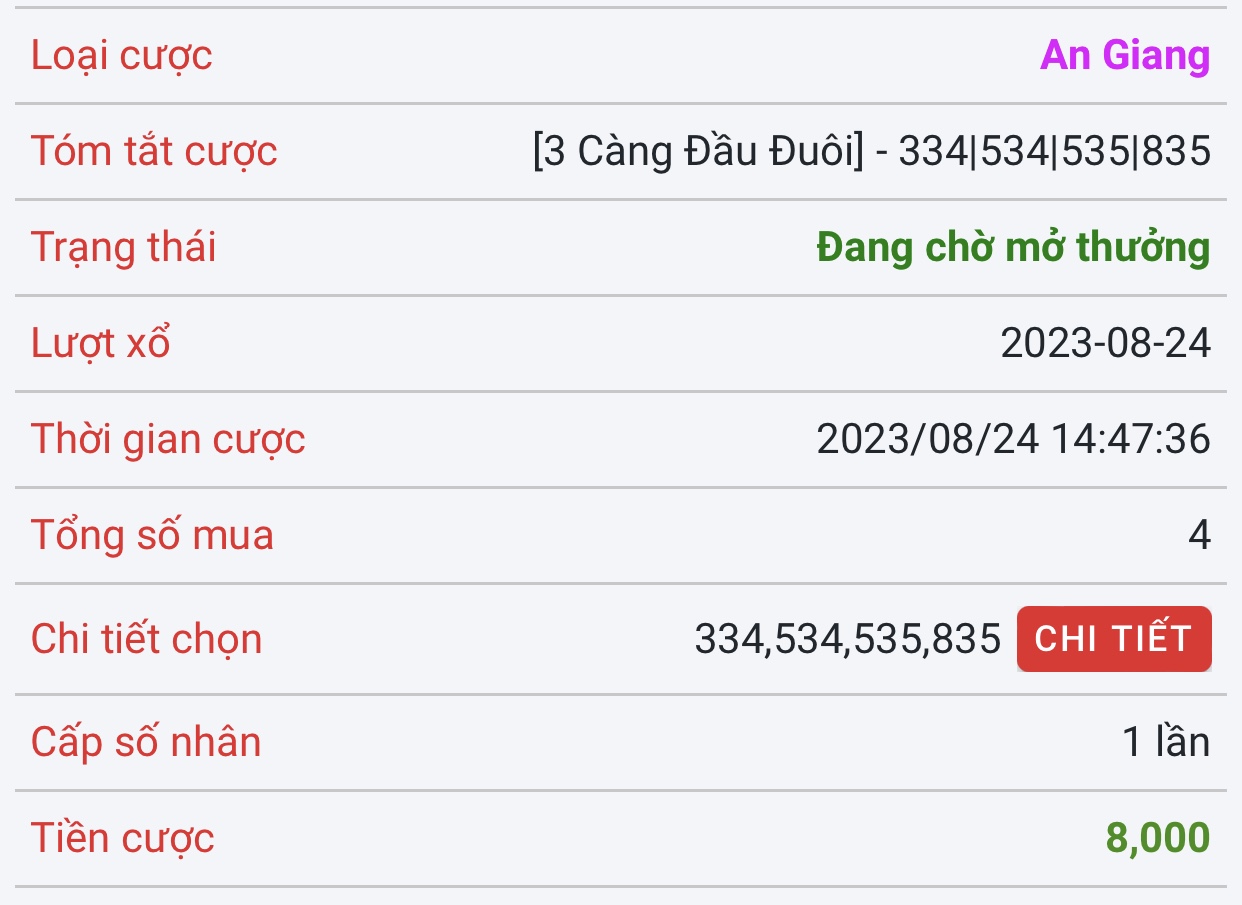The height and width of the screenshot is (905, 1242).
Task: Click the Trạng thái label
Action: [123, 247]
